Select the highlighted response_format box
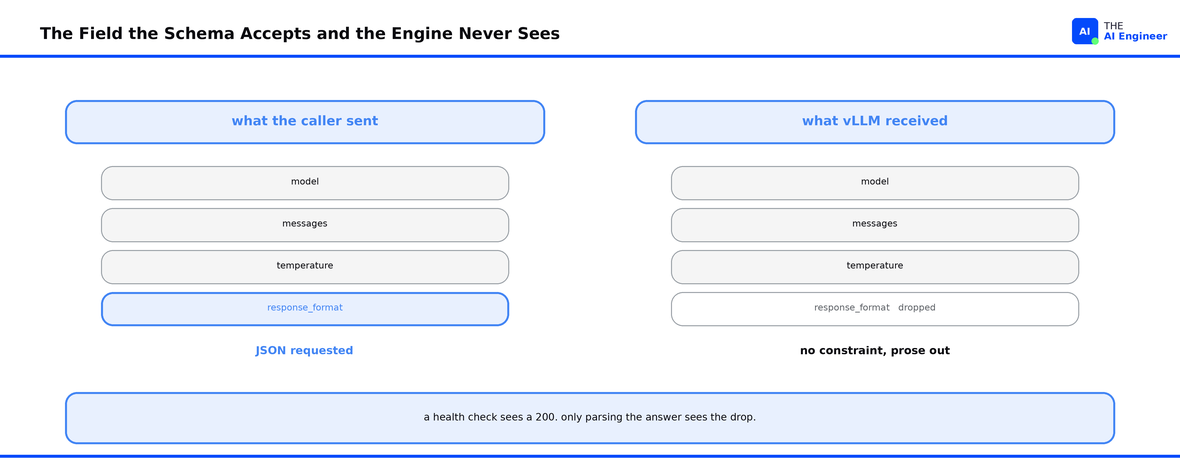The image size is (1180, 470). [305, 309]
